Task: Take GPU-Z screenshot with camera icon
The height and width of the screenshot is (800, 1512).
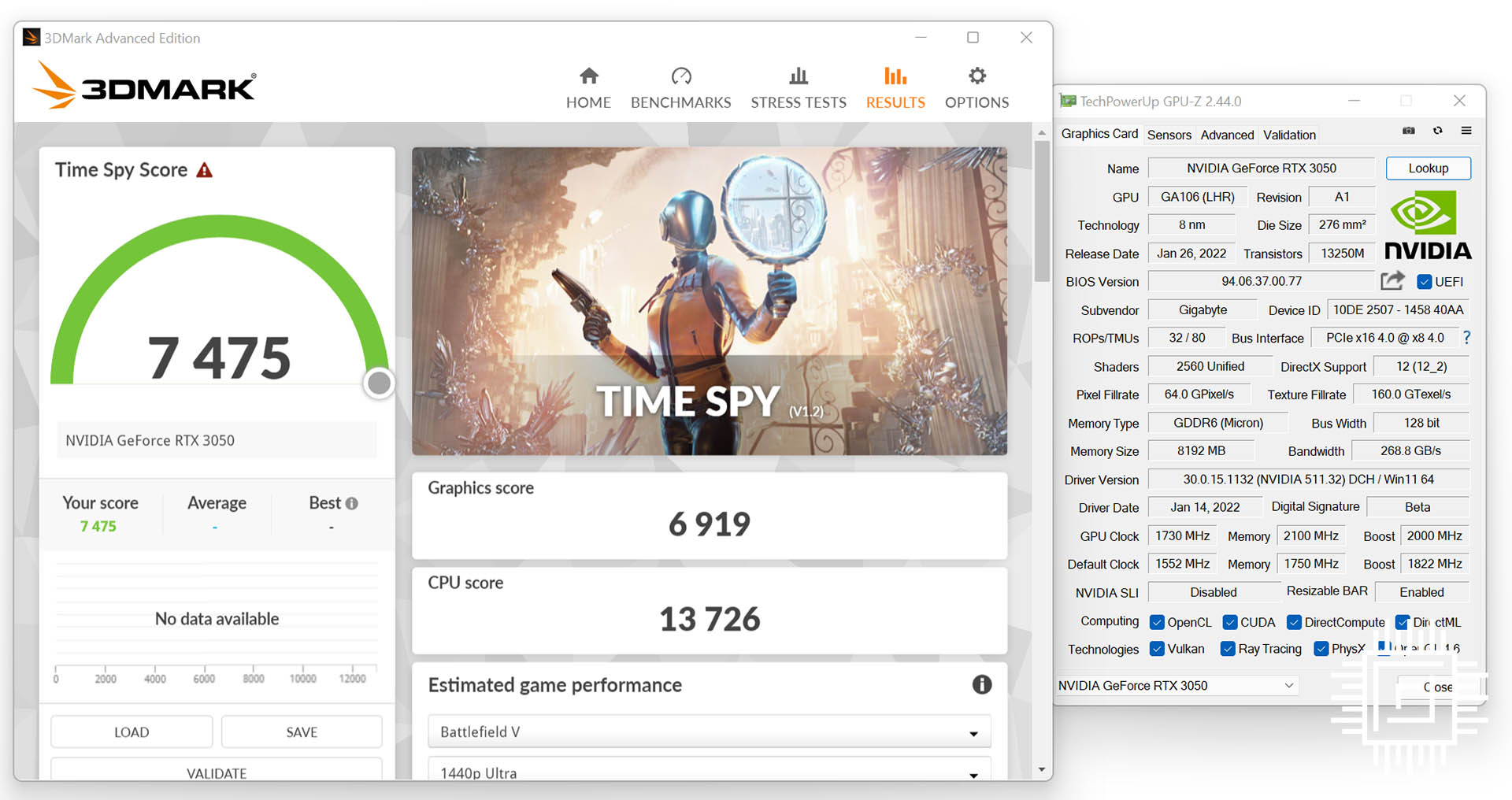Action: pos(1409,131)
